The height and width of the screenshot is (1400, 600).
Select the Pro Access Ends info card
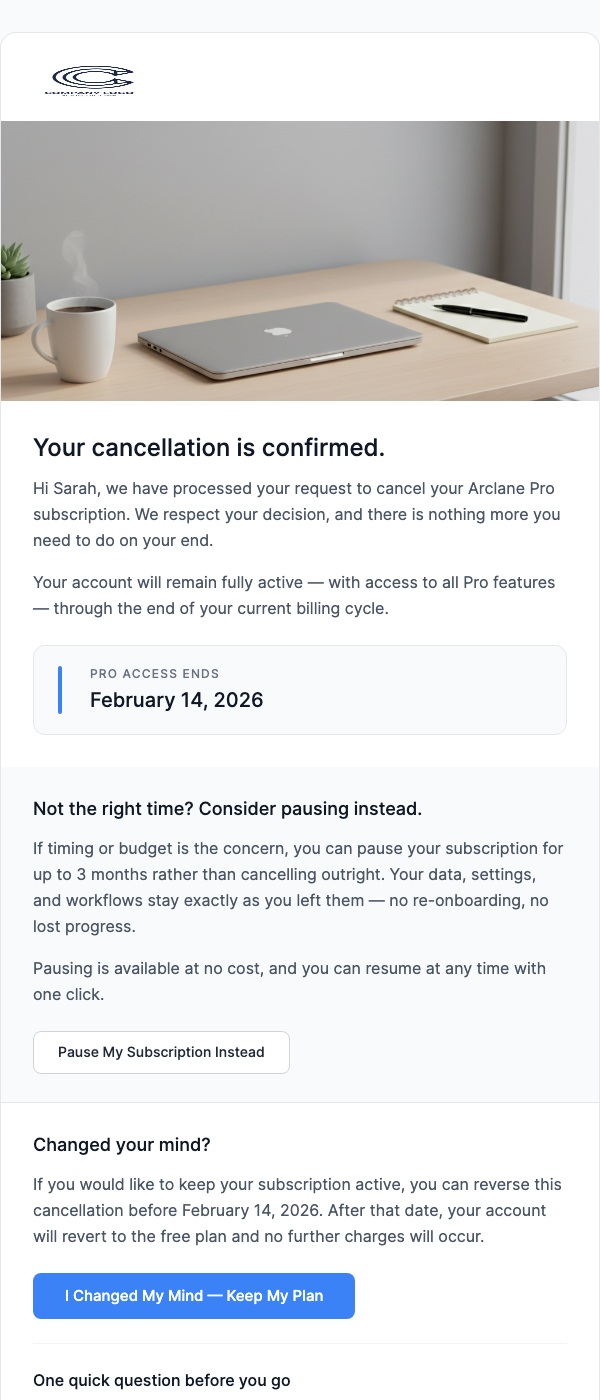300,689
